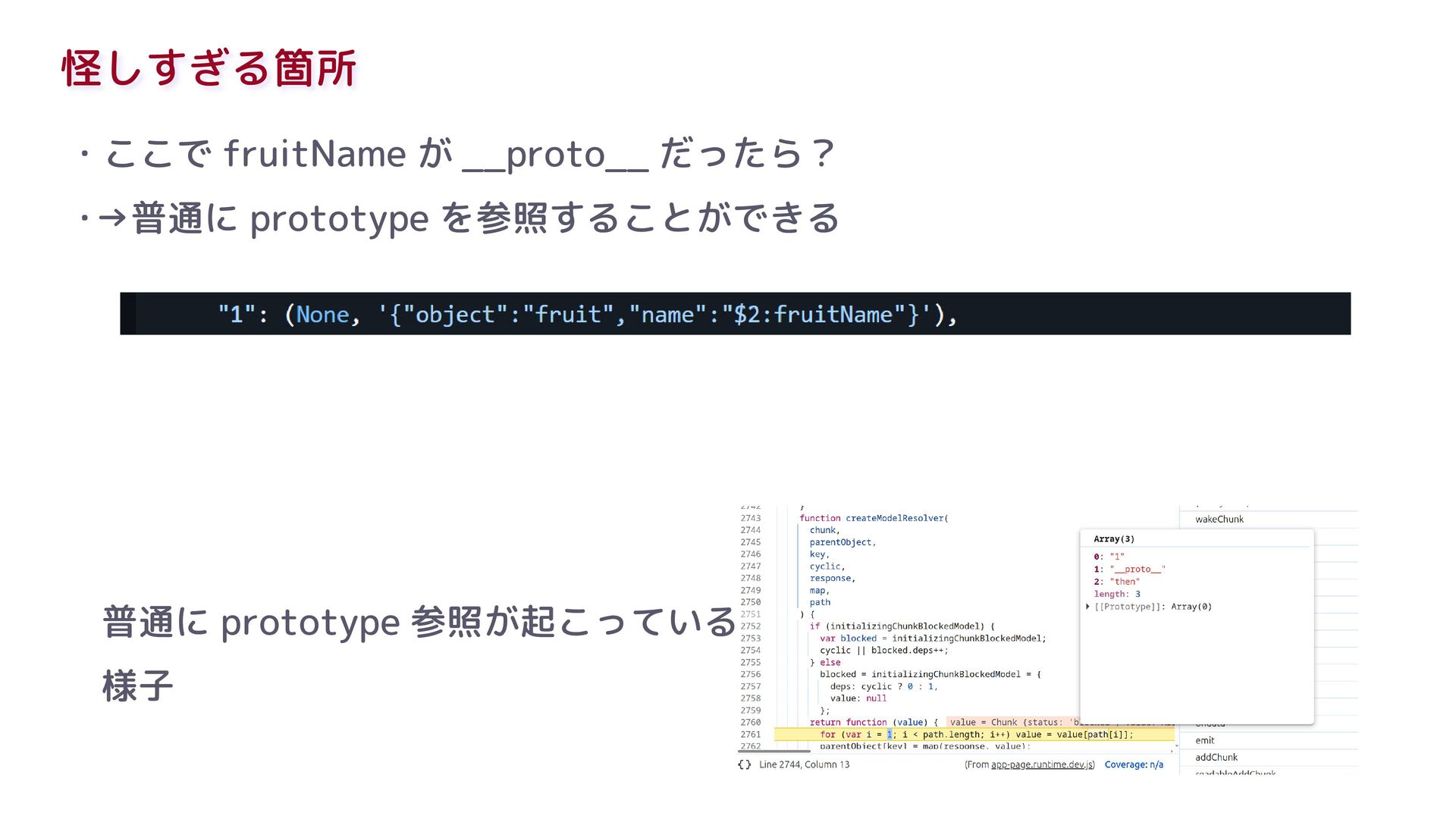Click the "__proto__" array item in popup
Image resolution: width=1456 pixels, height=819 pixels.
(1137, 569)
